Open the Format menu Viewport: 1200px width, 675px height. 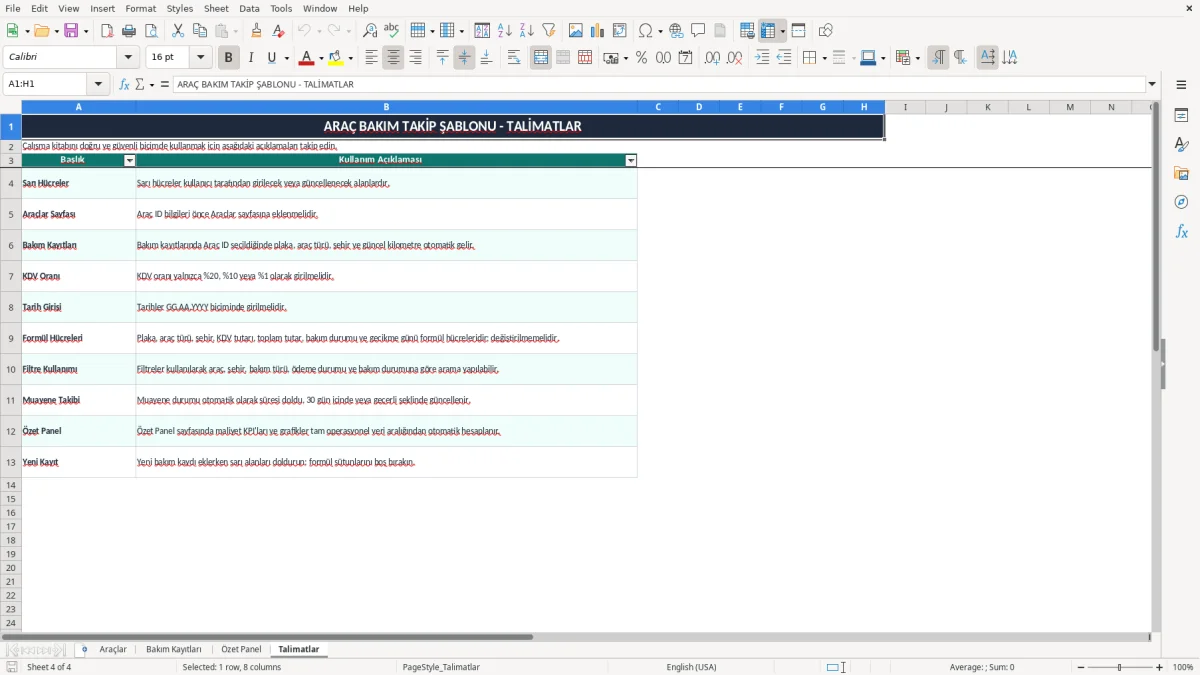(x=140, y=8)
